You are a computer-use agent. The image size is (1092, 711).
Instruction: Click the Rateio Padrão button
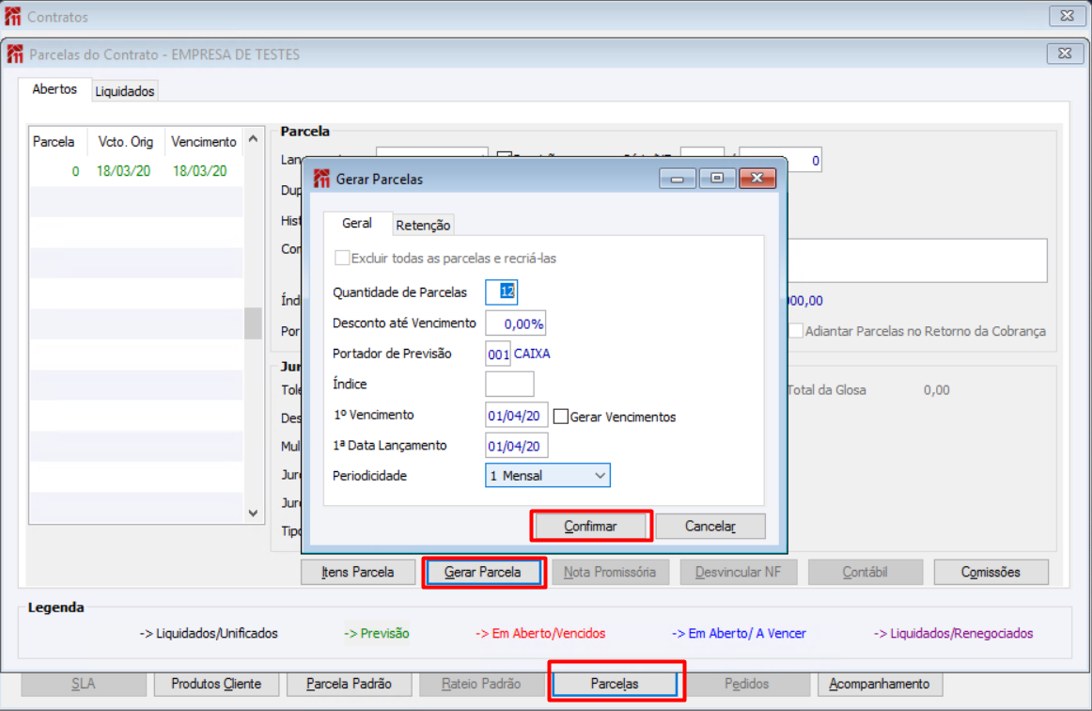tap(481, 684)
